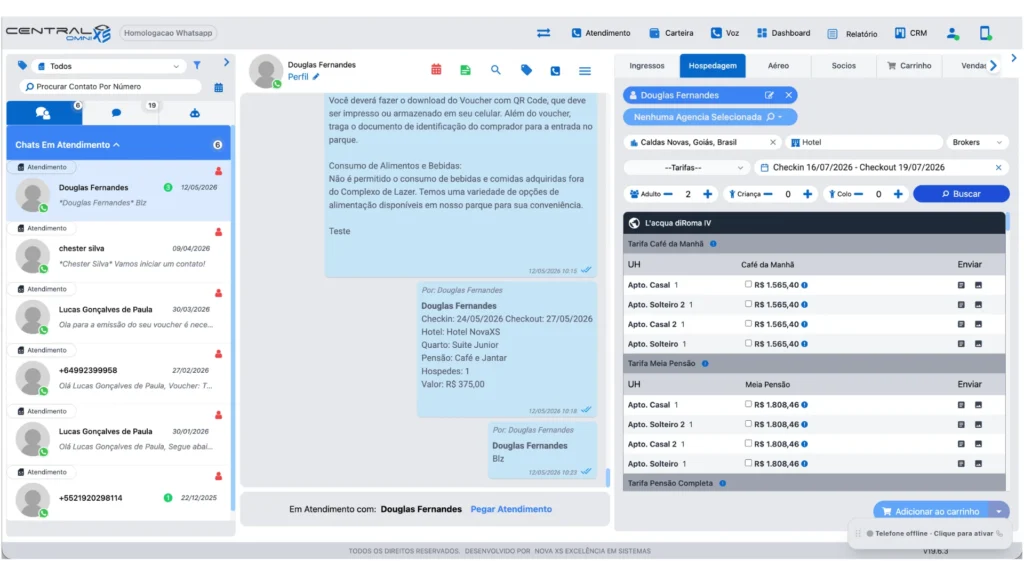The height and width of the screenshot is (576, 1024).
Task: Check Apto. Solteiro 2 Café da Manhã price
Action: (x=748, y=304)
